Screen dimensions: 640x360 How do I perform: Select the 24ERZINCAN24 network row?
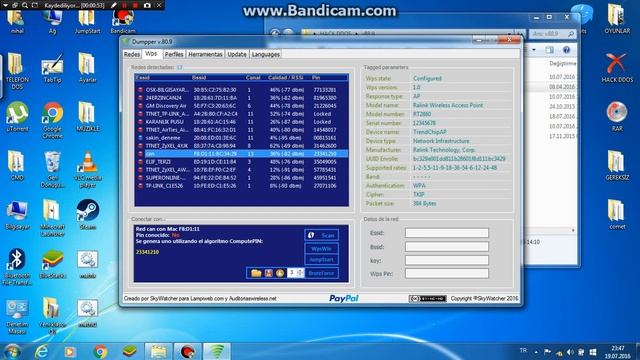242,98
